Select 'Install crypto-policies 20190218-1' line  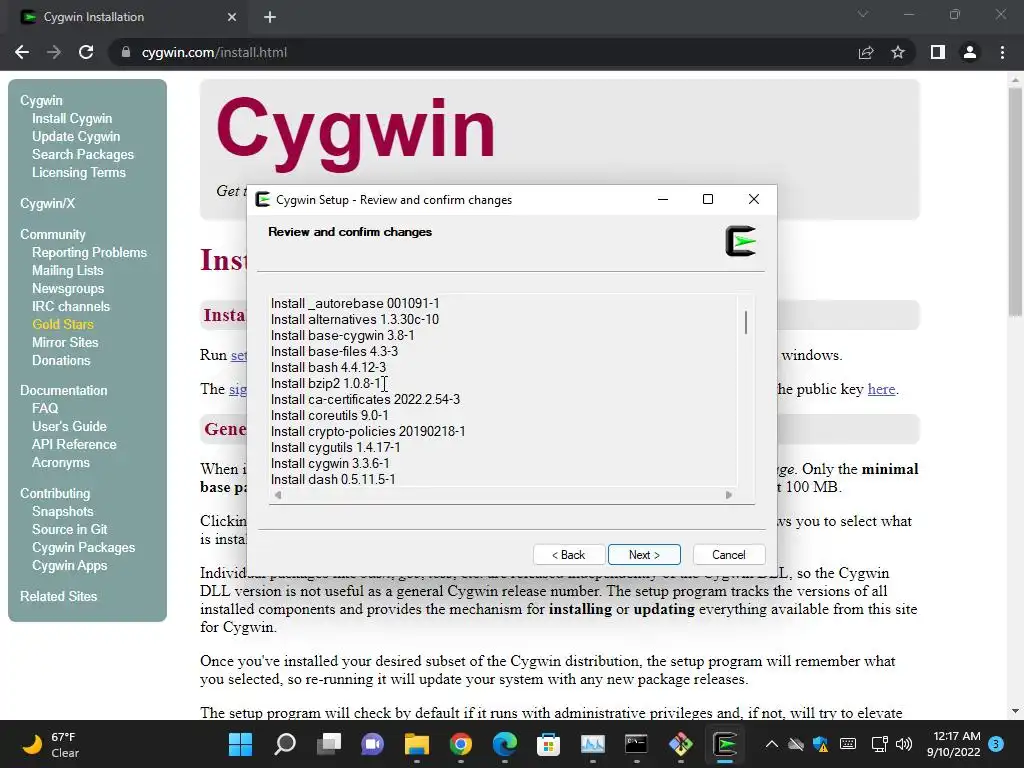point(368,431)
